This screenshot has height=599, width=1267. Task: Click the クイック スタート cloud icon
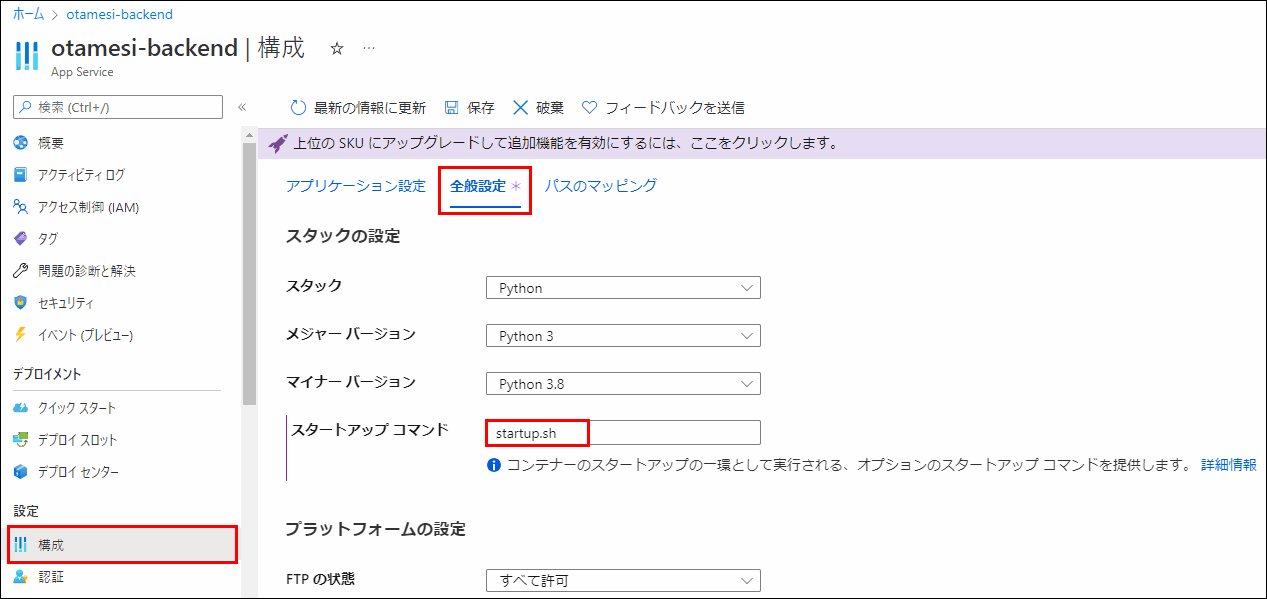(21, 408)
